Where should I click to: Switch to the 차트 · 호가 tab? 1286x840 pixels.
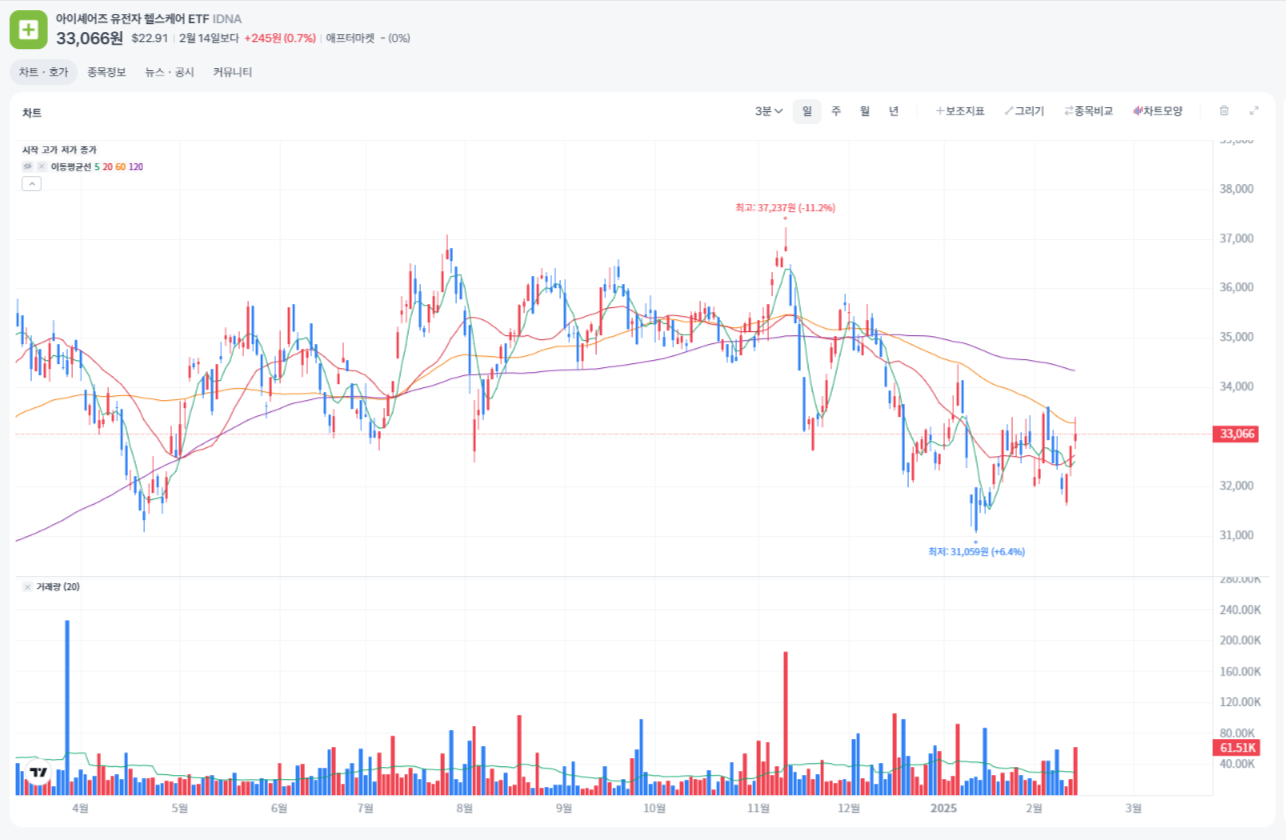pyautogui.click(x=43, y=72)
